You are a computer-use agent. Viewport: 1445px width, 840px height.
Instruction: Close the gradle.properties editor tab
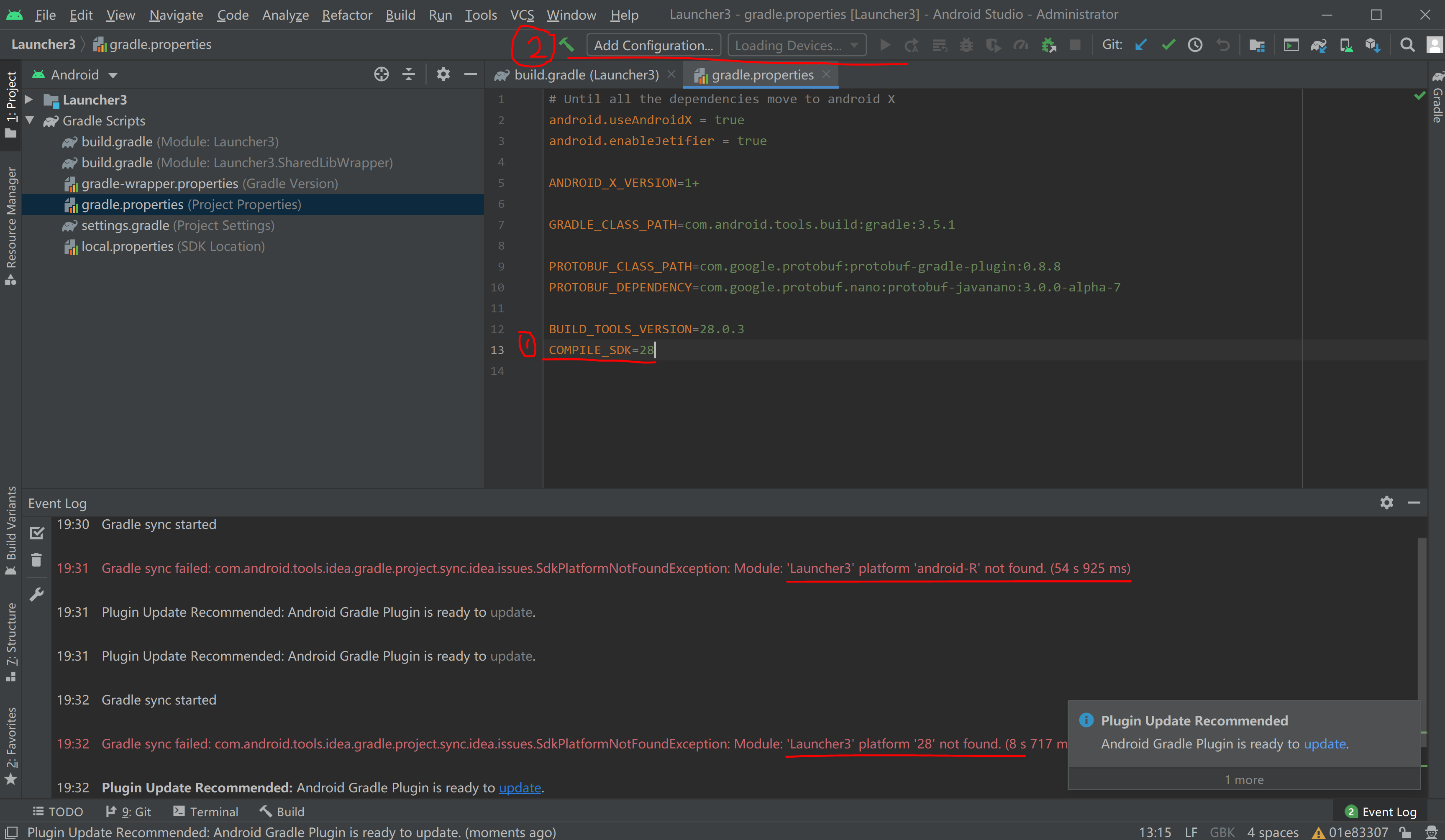826,74
